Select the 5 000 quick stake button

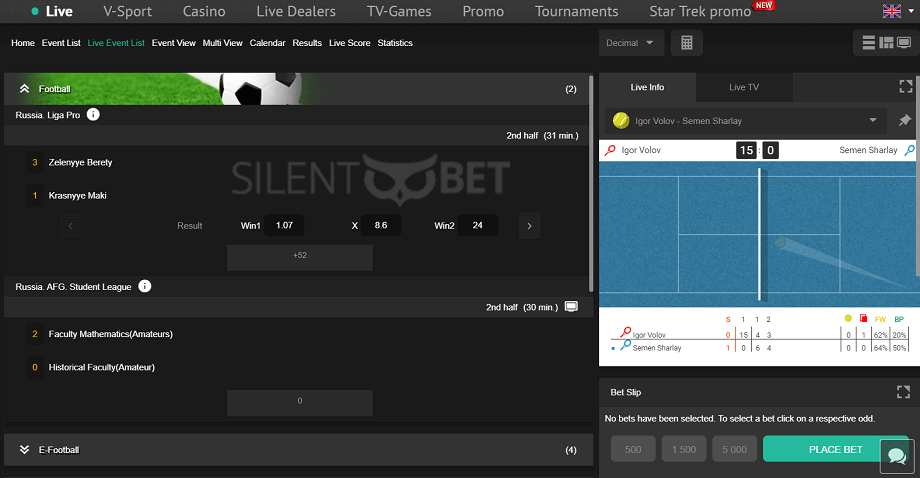coord(735,449)
